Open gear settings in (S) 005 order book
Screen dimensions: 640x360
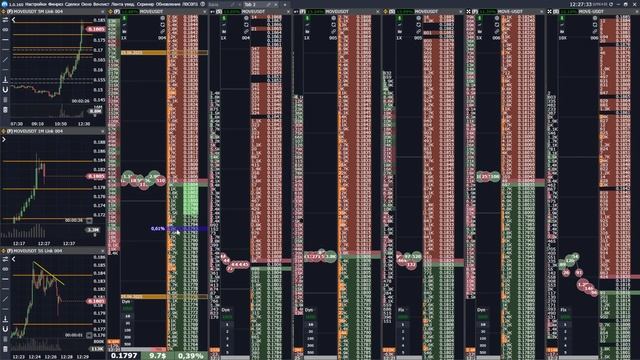[x=419, y=18]
